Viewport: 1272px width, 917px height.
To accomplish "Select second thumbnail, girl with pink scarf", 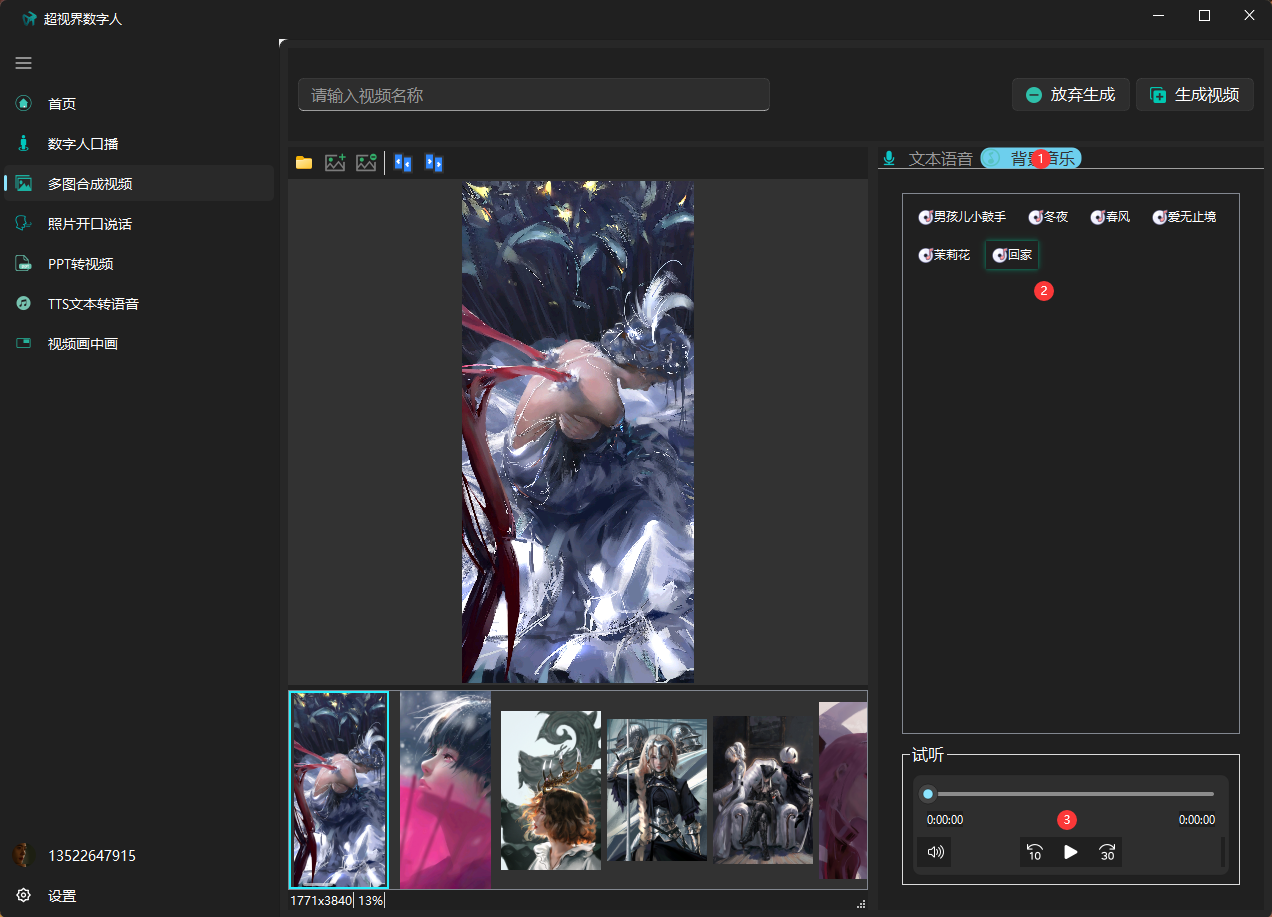I will (445, 790).
